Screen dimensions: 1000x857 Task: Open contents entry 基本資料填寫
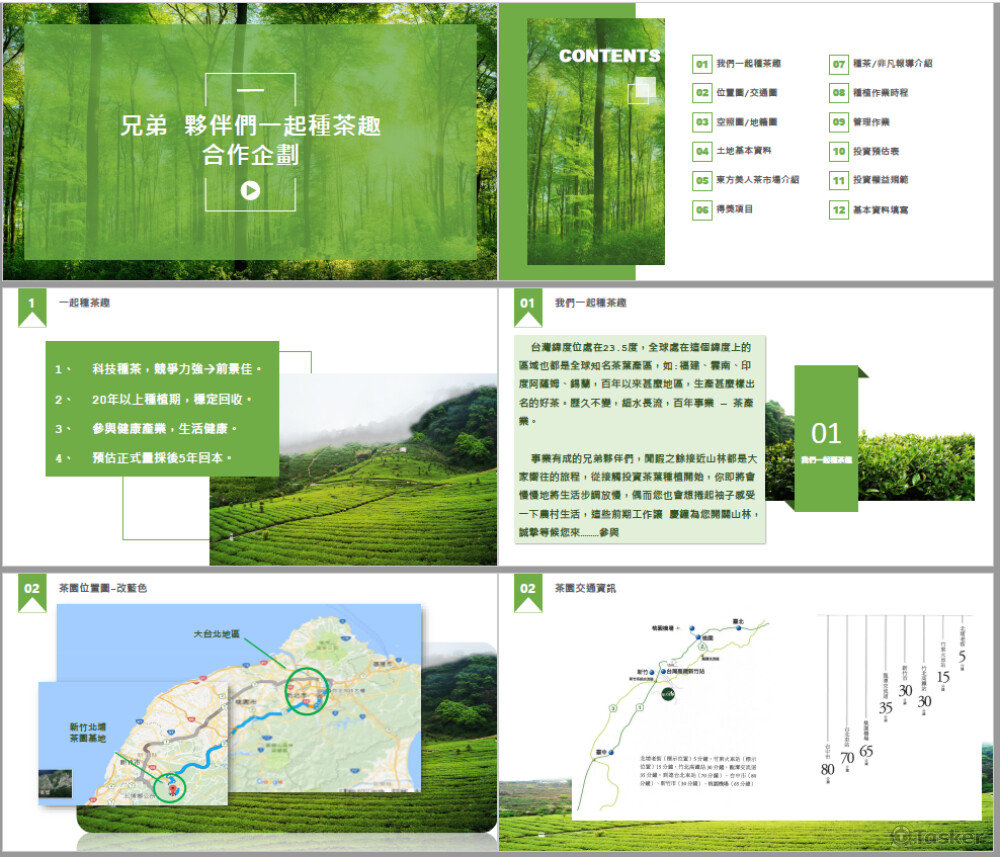point(880,210)
